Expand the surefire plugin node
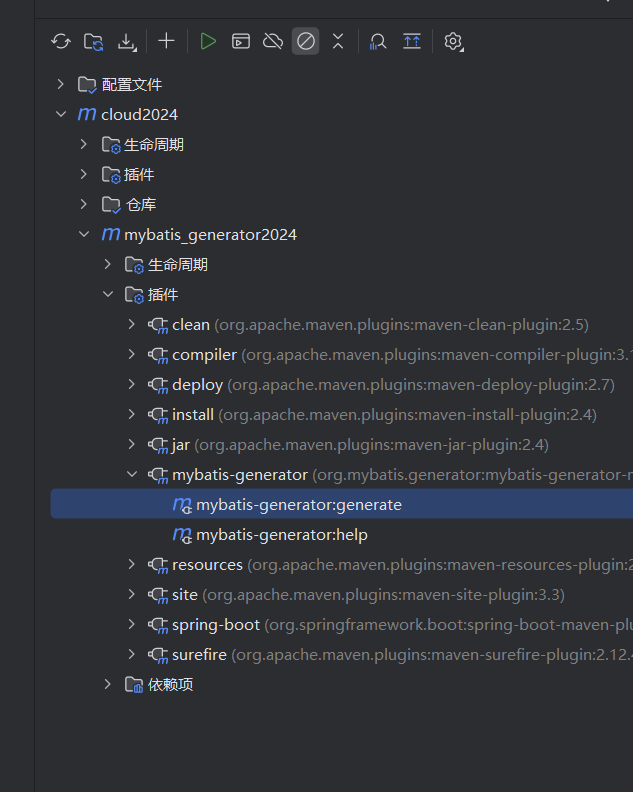 (x=131, y=654)
